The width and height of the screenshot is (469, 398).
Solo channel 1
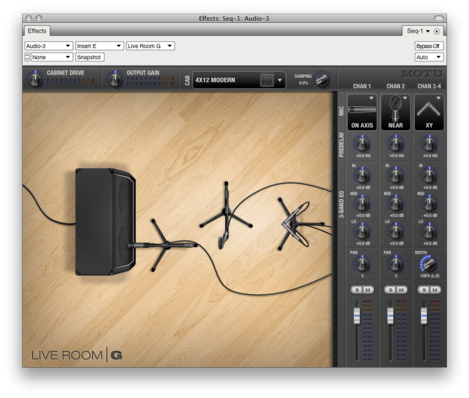click(x=357, y=290)
